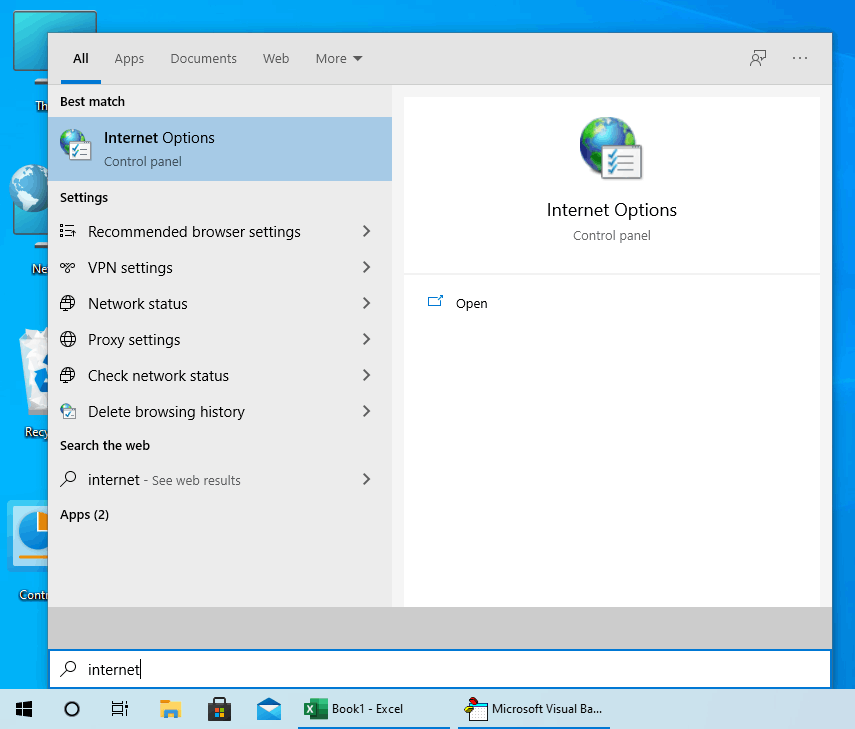
Task: Click the Delete browsing history icon
Action: (68, 411)
